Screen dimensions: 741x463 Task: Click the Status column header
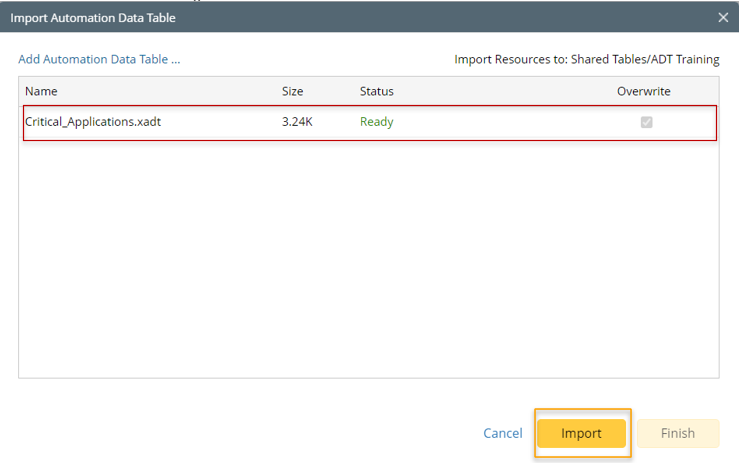[x=376, y=91]
